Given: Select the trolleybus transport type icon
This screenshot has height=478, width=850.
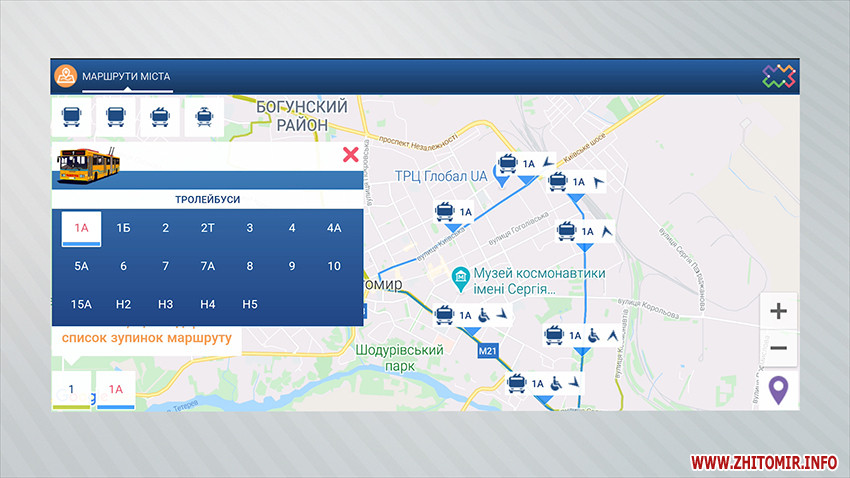Looking at the screenshot, I should [x=159, y=117].
